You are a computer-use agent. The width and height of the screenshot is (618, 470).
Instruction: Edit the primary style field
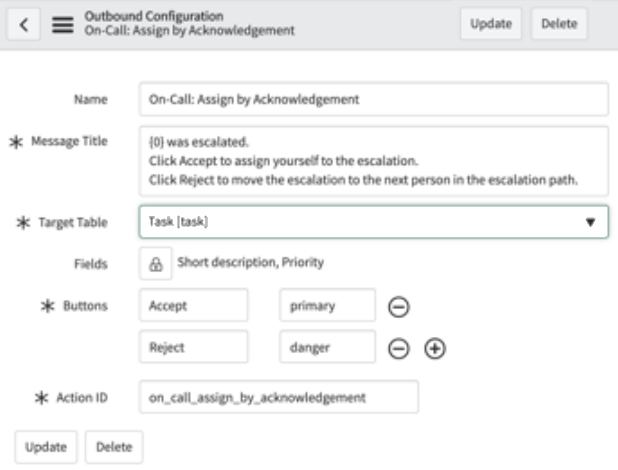coord(328,305)
